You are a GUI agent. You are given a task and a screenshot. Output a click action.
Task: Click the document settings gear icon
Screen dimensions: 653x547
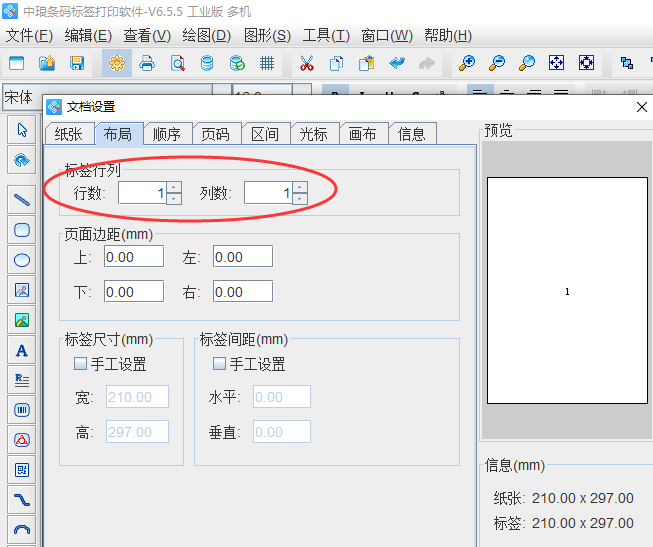(117, 63)
